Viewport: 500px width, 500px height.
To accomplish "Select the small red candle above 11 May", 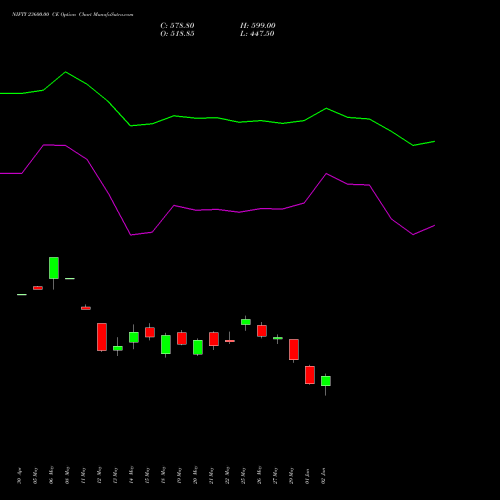I will click(86, 308).
